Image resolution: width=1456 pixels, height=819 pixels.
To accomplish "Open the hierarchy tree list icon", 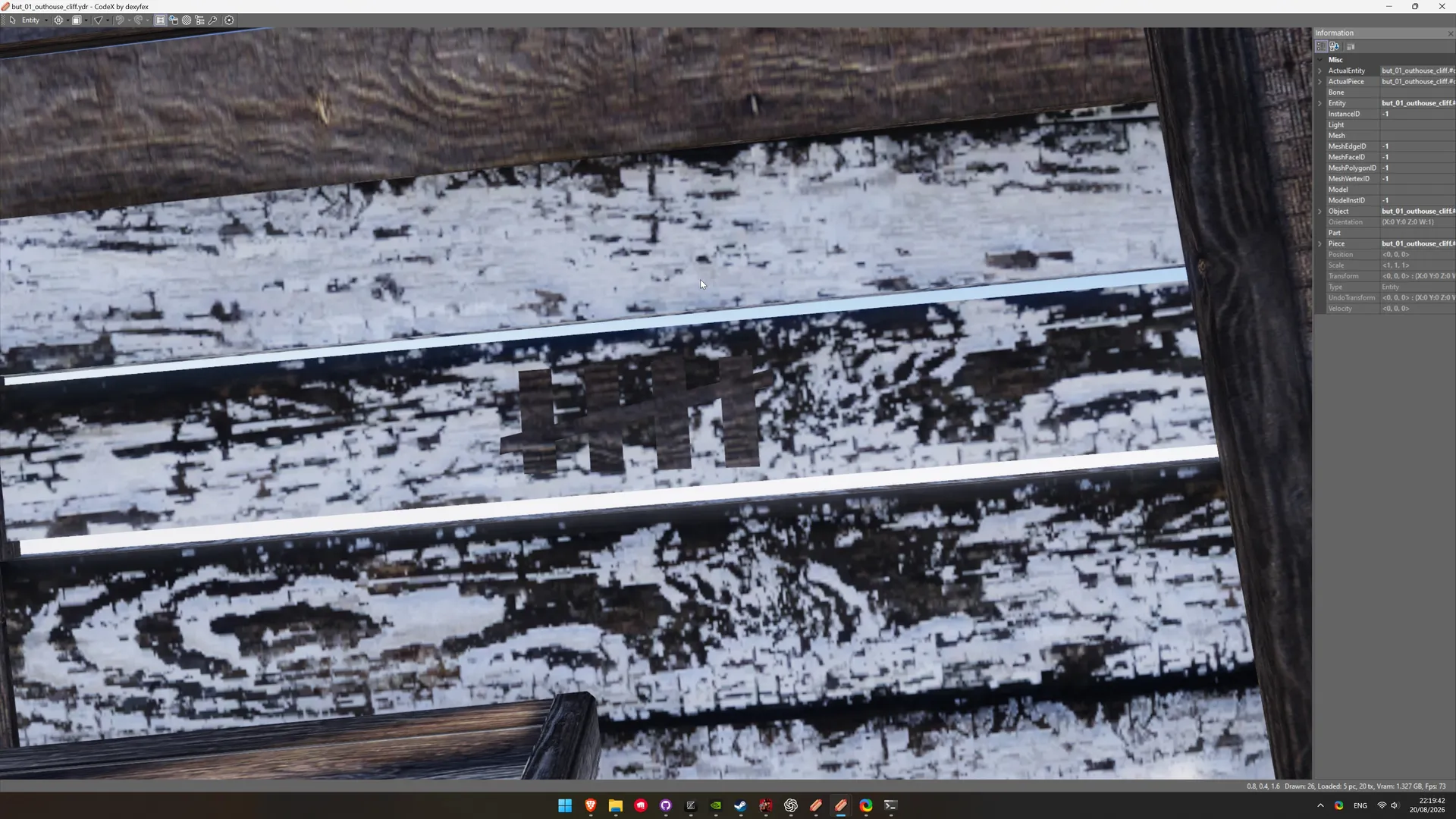I will [200, 20].
